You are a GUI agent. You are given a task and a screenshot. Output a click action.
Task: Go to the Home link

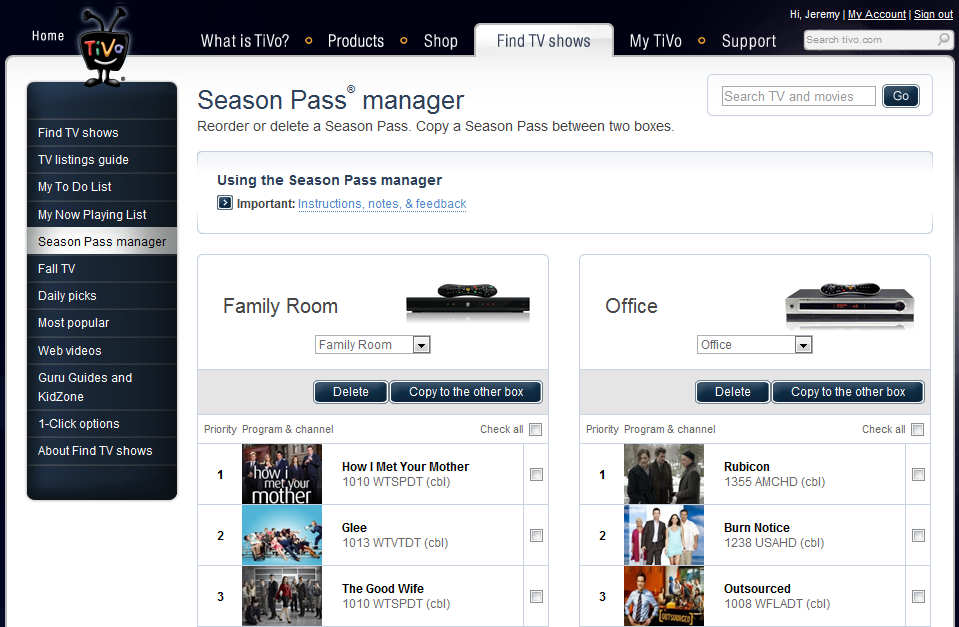pyautogui.click(x=48, y=36)
